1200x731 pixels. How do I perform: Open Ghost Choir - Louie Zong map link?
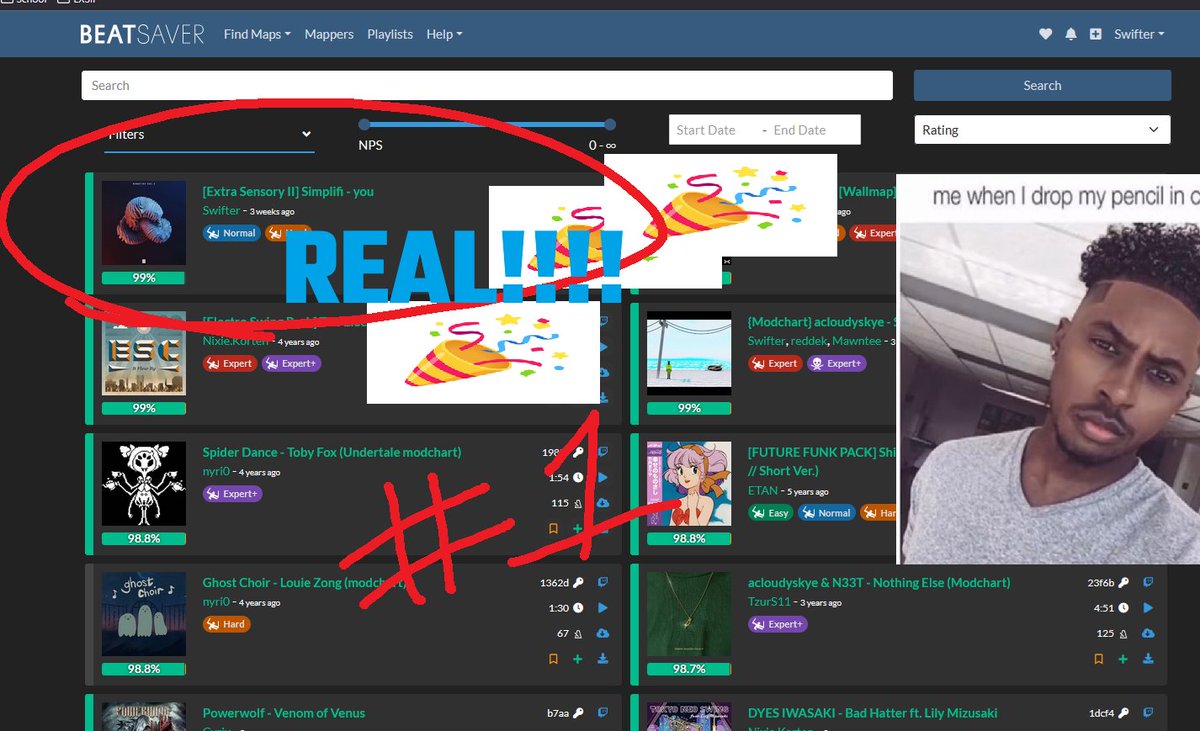click(303, 582)
